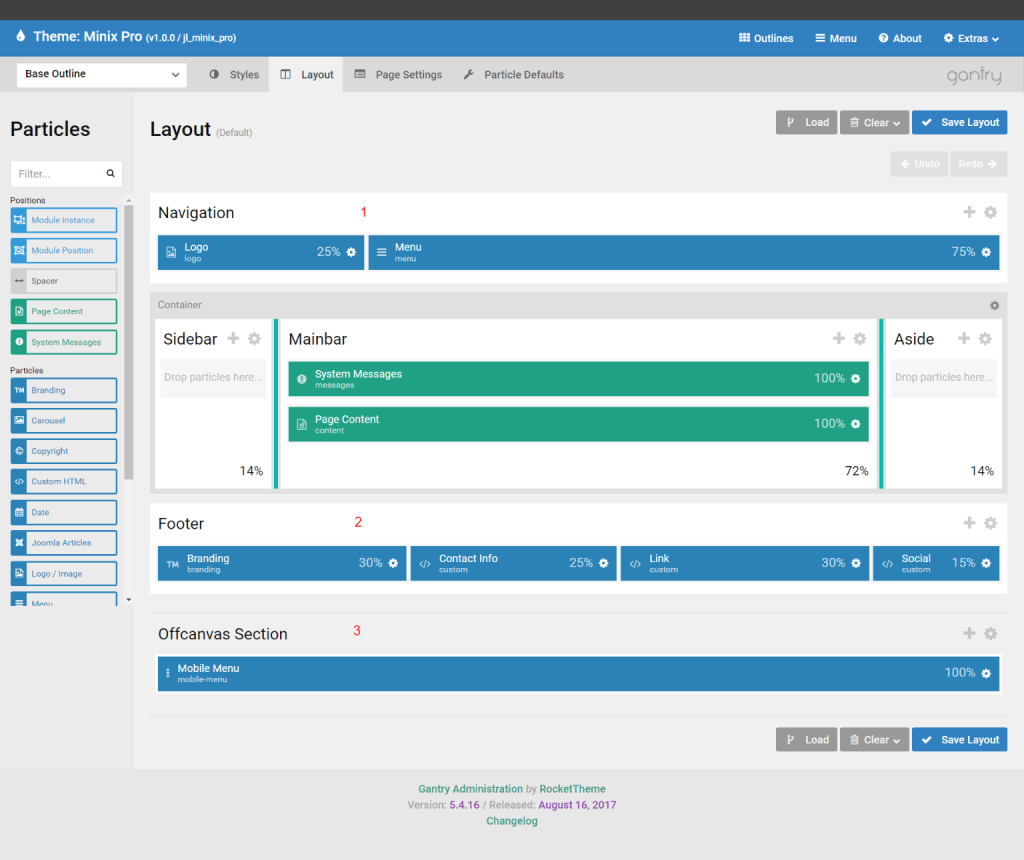Add a particle to the Navigation section
Screen dimensions: 1024x860
click(x=968, y=212)
